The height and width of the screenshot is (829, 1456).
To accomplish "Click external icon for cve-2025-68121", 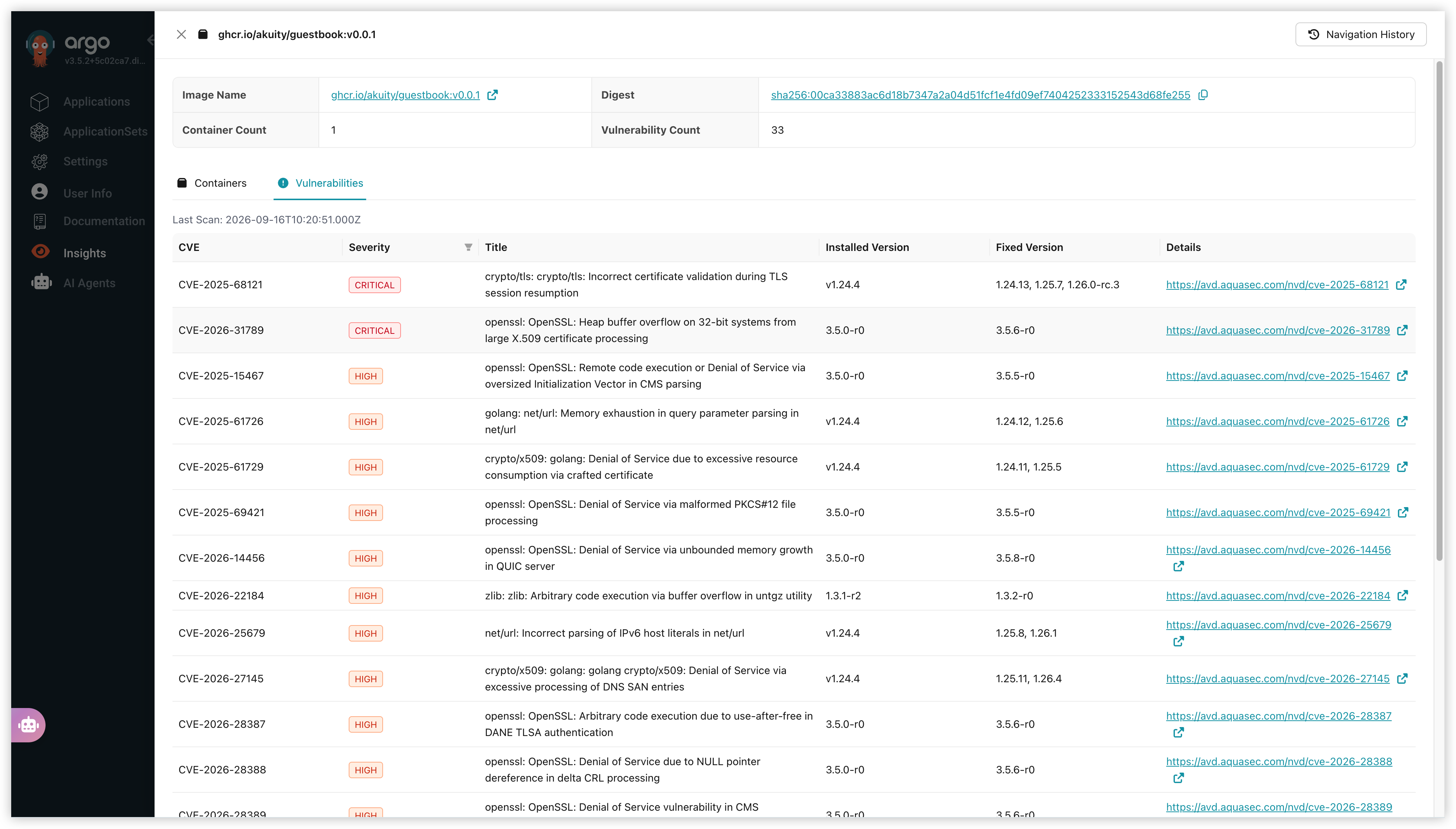I will click(x=1401, y=285).
